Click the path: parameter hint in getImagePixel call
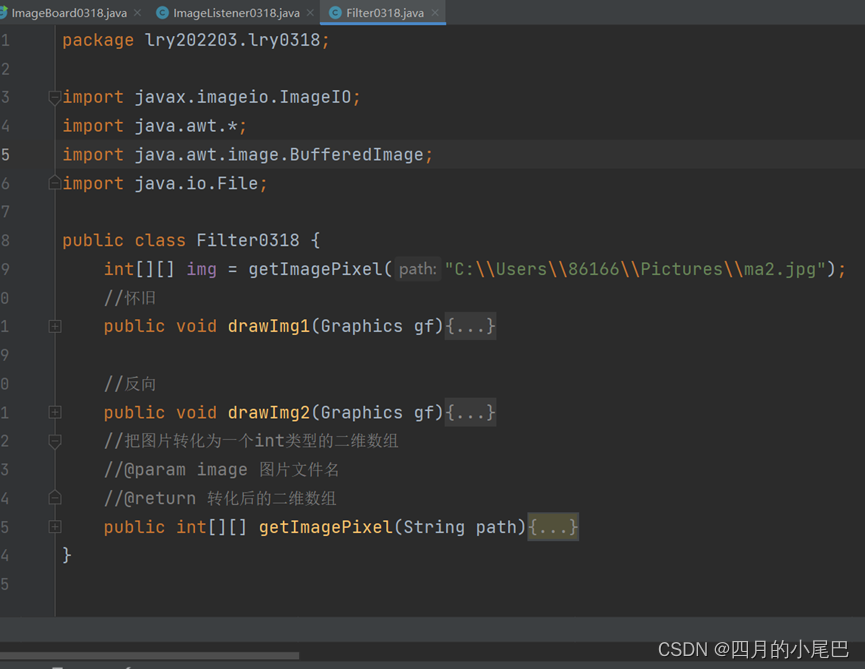The height and width of the screenshot is (669, 865). point(417,269)
